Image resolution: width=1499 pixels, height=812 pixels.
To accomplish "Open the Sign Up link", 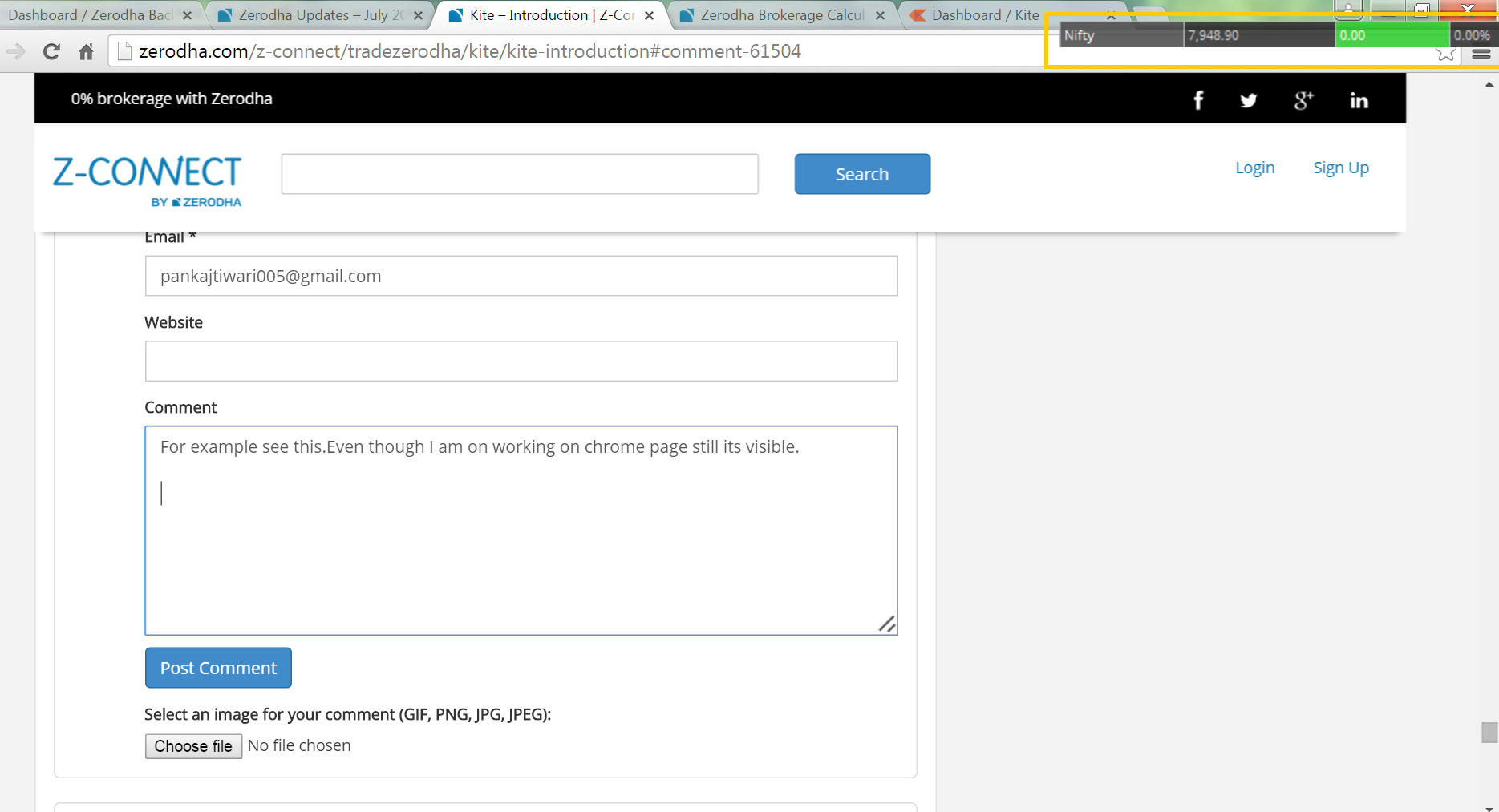I will click(1341, 168).
